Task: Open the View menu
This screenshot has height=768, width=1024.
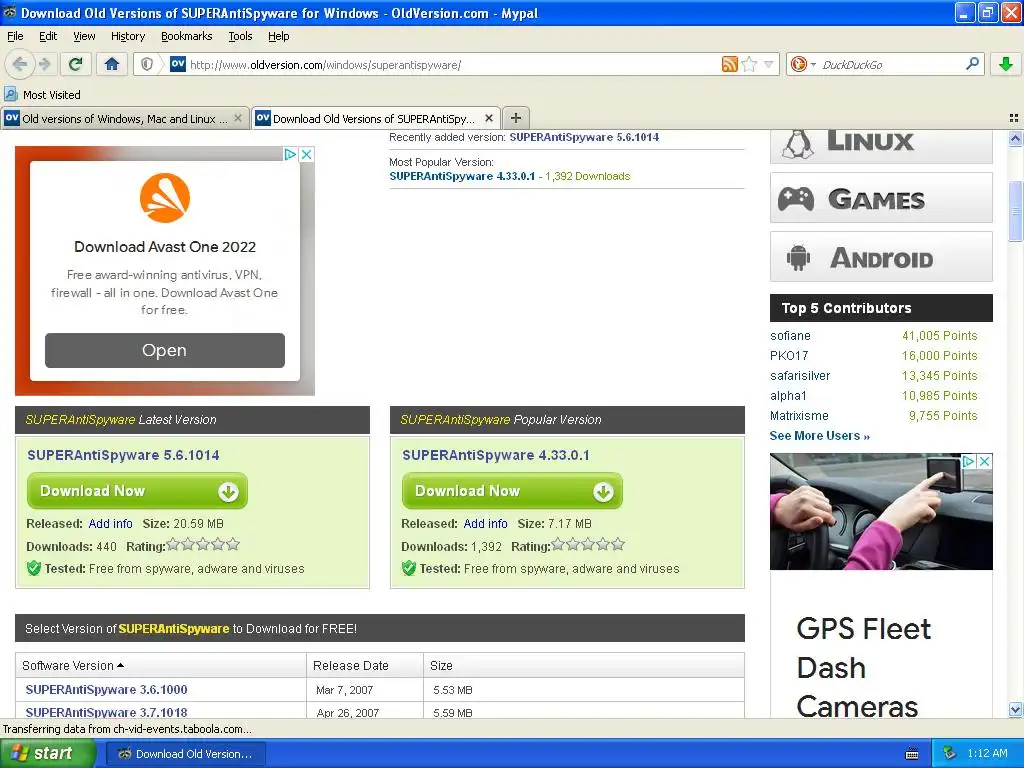Action: pyautogui.click(x=84, y=36)
